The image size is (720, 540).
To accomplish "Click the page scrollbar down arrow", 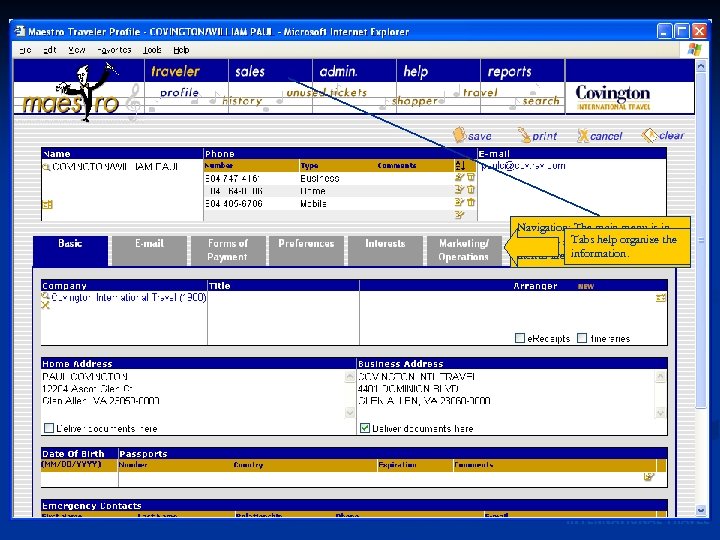I will click(x=701, y=510).
